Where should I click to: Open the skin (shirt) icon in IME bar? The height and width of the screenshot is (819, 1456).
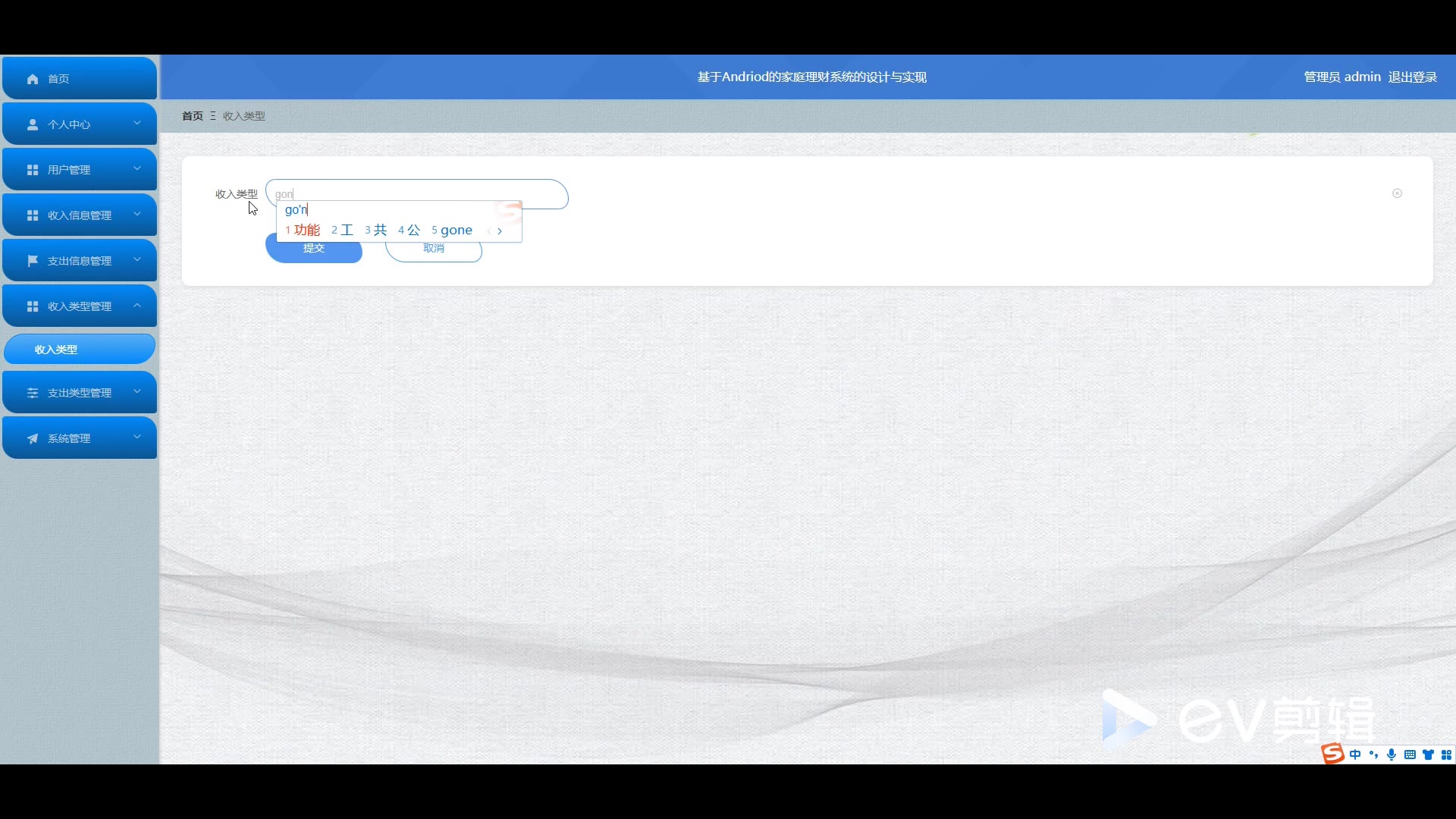1428,755
